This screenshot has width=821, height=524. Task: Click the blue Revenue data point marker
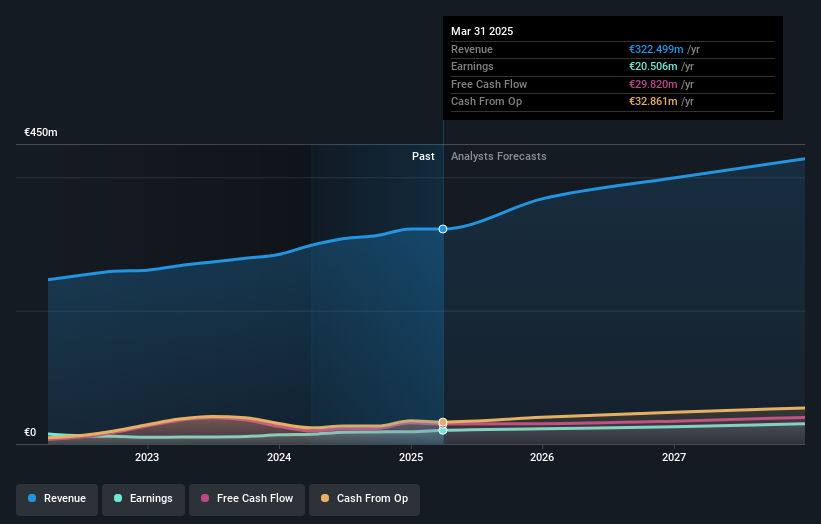(x=443, y=229)
